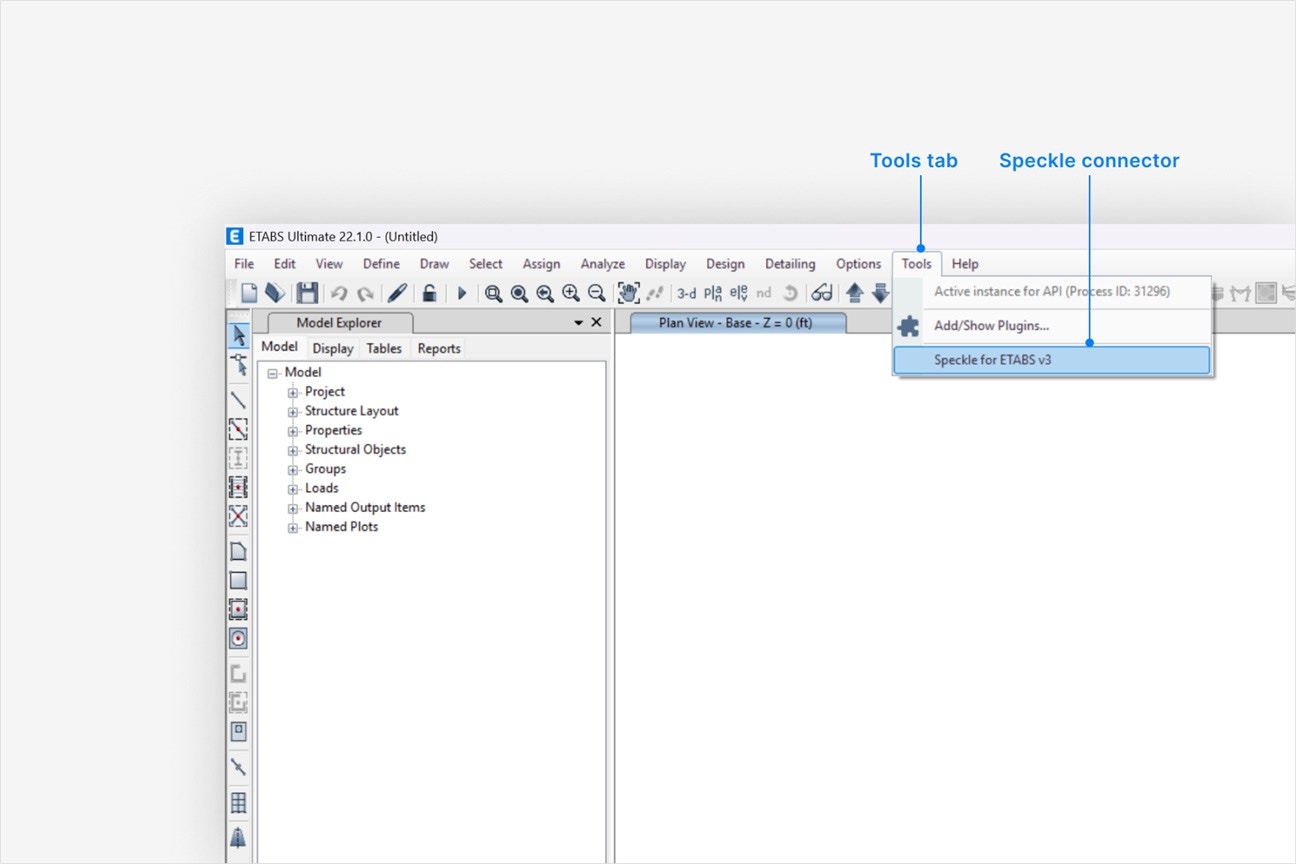Collapse the Model root node

point(272,373)
